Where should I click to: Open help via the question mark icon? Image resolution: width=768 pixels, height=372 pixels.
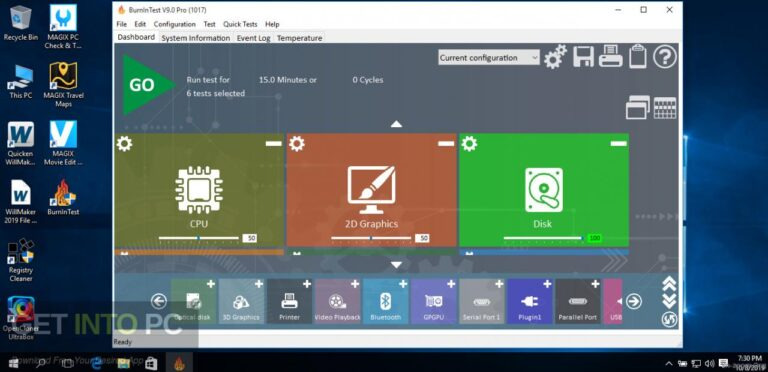(x=665, y=57)
